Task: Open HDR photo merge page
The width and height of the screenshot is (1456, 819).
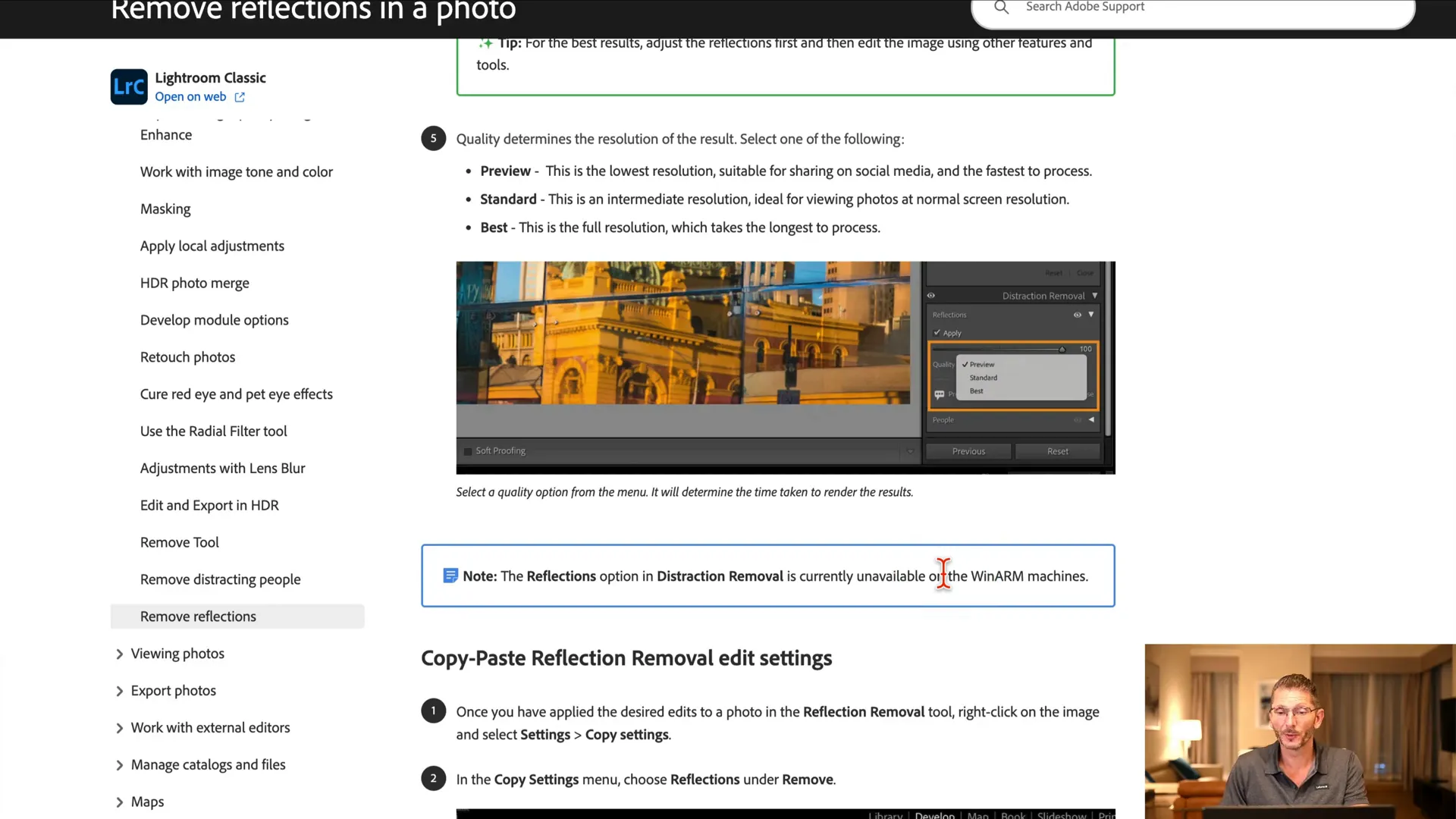Action: coord(195,284)
